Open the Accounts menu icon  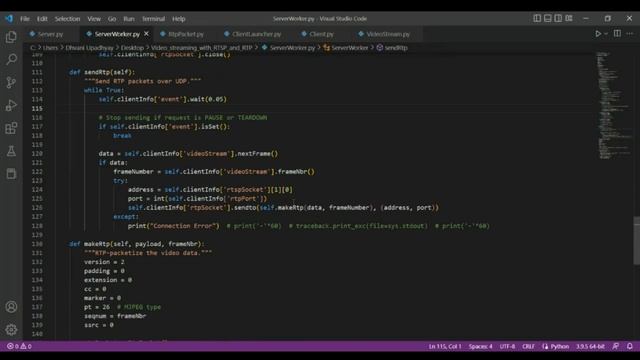11,307
